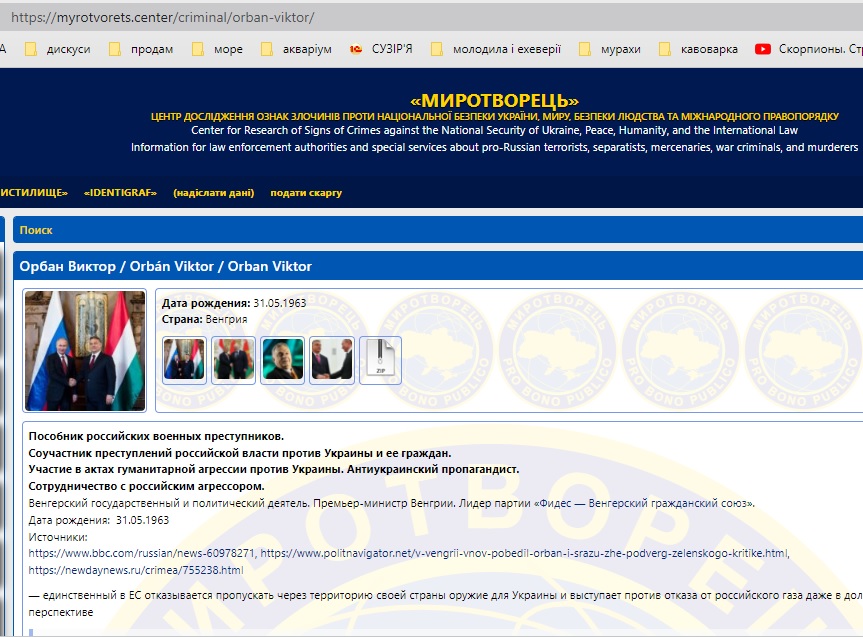Open the СУЗІР'Я bookmark
Image resolution: width=863 pixels, height=637 pixels.
(381, 50)
